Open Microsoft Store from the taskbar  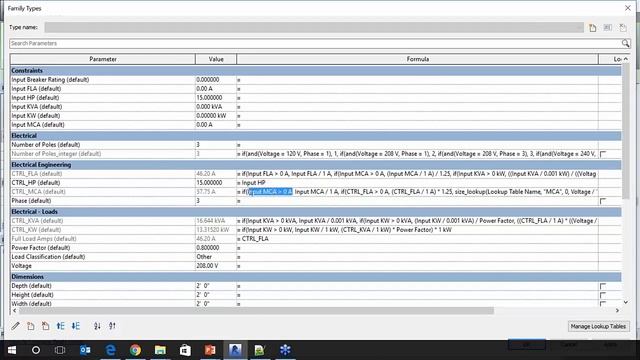[185, 350]
